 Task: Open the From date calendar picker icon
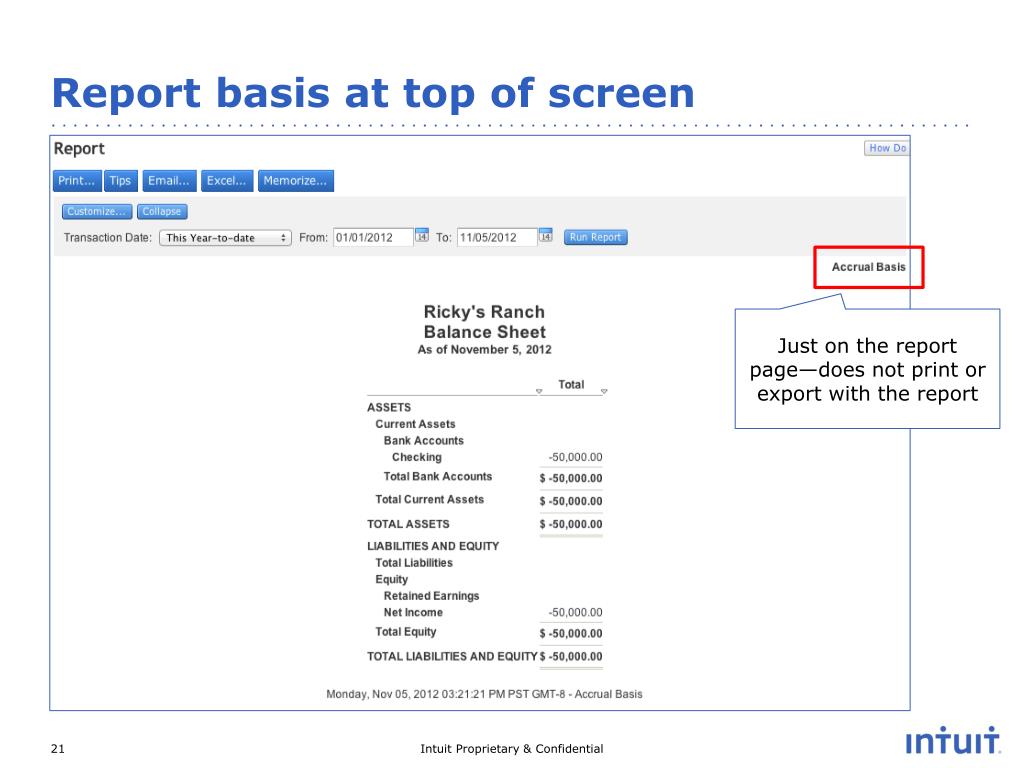tap(422, 236)
